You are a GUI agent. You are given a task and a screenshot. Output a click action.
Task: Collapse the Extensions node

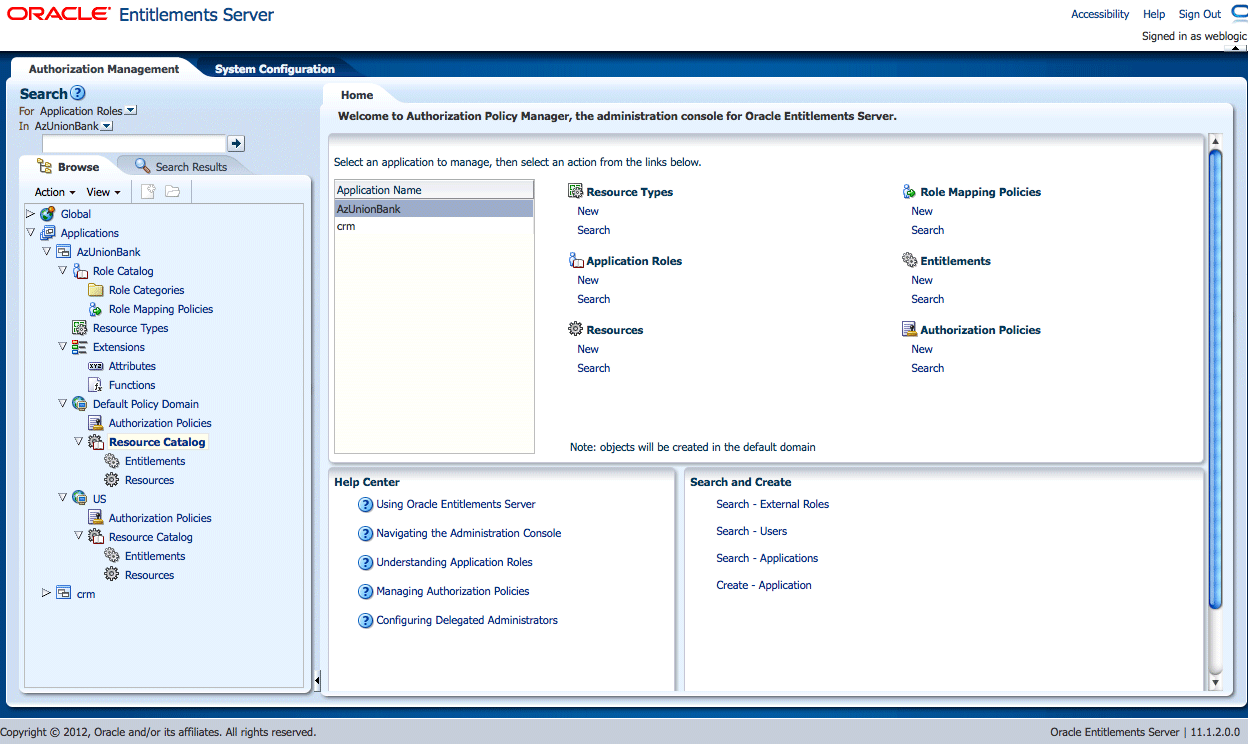63,347
